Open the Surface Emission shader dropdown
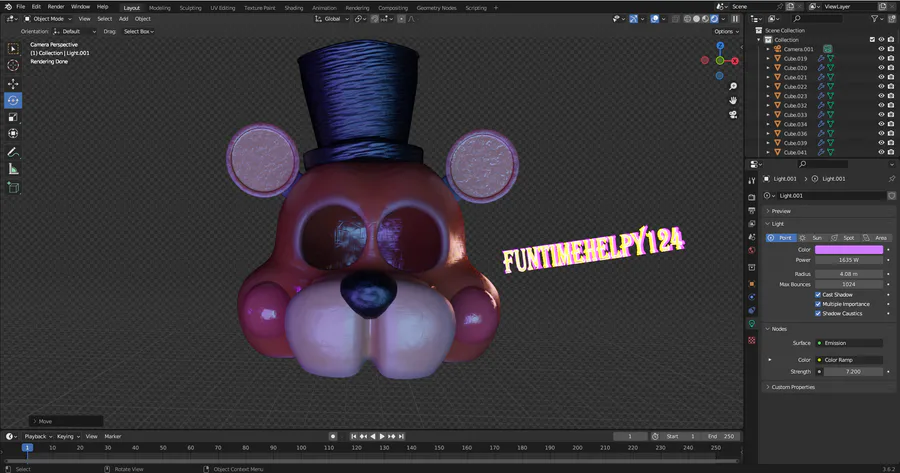The width and height of the screenshot is (900, 473). click(x=849, y=343)
